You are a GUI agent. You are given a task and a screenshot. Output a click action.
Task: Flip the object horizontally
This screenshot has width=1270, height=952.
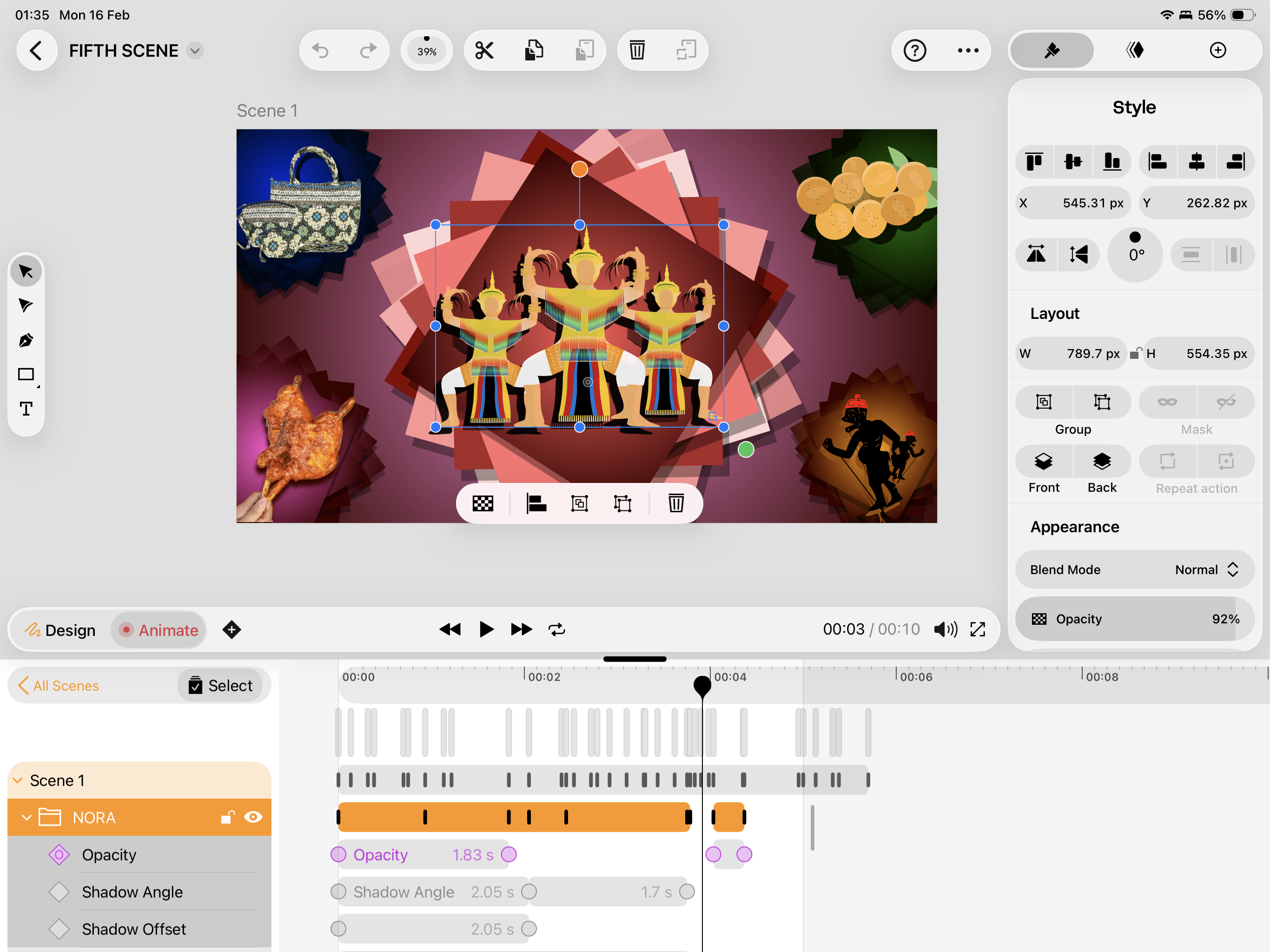[1036, 254]
